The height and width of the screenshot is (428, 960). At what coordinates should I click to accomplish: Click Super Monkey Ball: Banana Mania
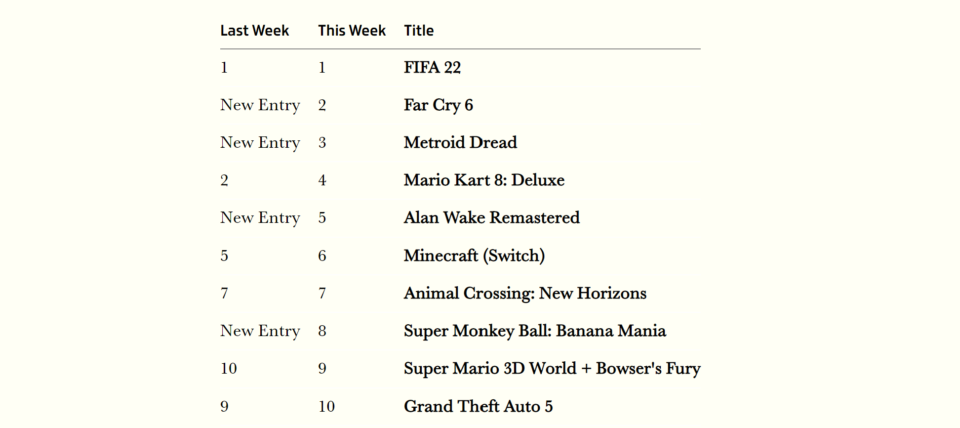(x=535, y=331)
